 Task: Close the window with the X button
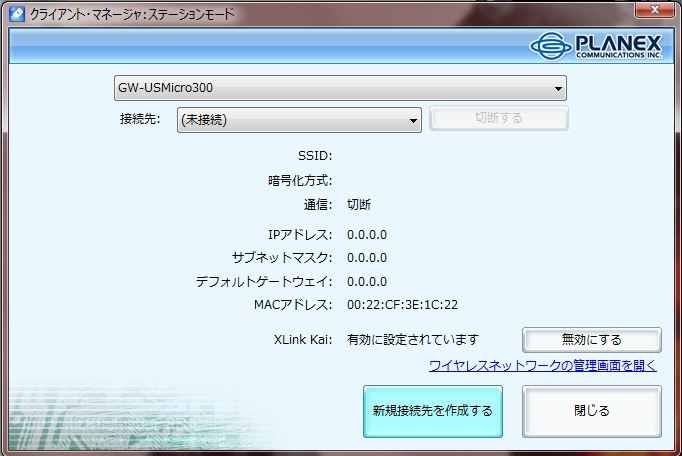(655, 10)
